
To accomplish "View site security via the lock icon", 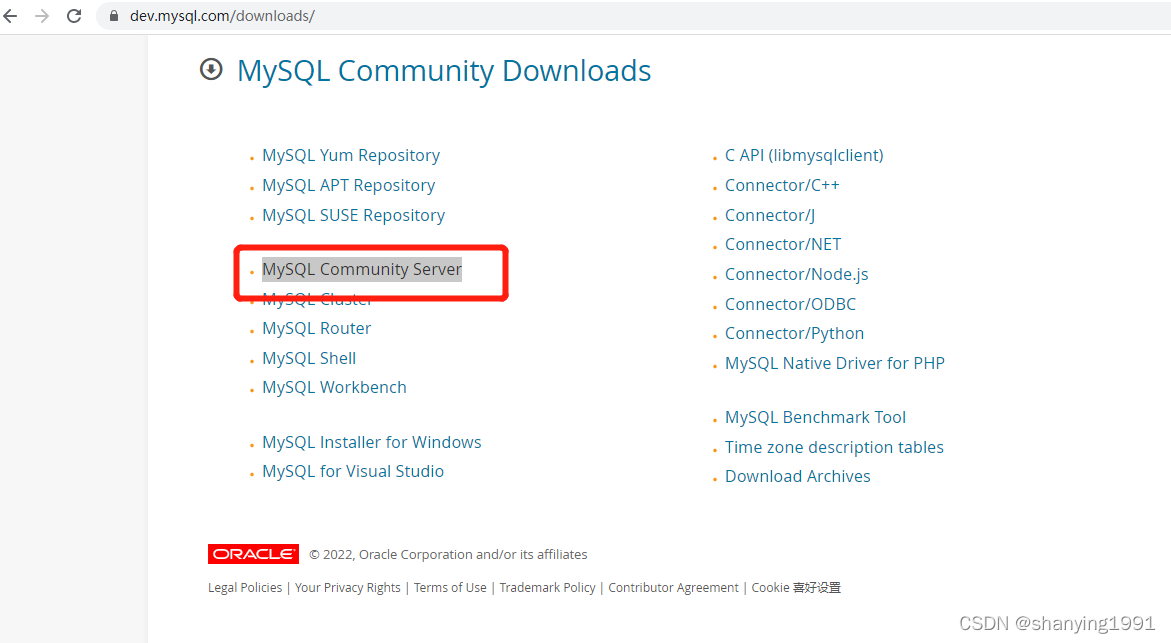I will pos(114,16).
